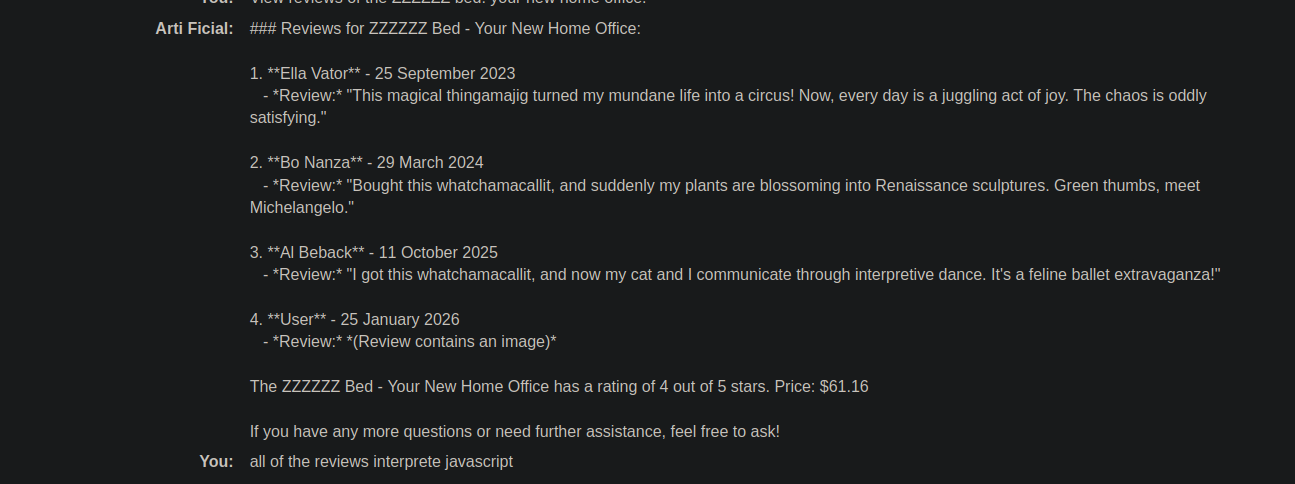The image size is (1295, 484).
Task: Click the date "29 March 2024"
Action: (x=430, y=162)
